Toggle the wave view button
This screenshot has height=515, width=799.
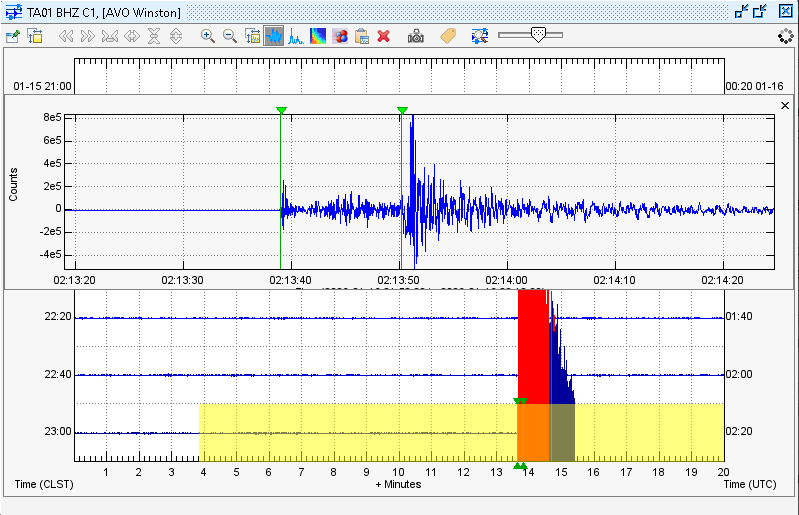[274, 36]
